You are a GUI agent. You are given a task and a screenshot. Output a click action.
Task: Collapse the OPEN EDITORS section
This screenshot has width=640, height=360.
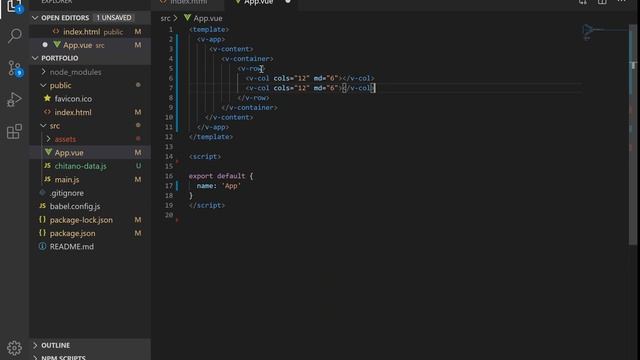[35, 18]
